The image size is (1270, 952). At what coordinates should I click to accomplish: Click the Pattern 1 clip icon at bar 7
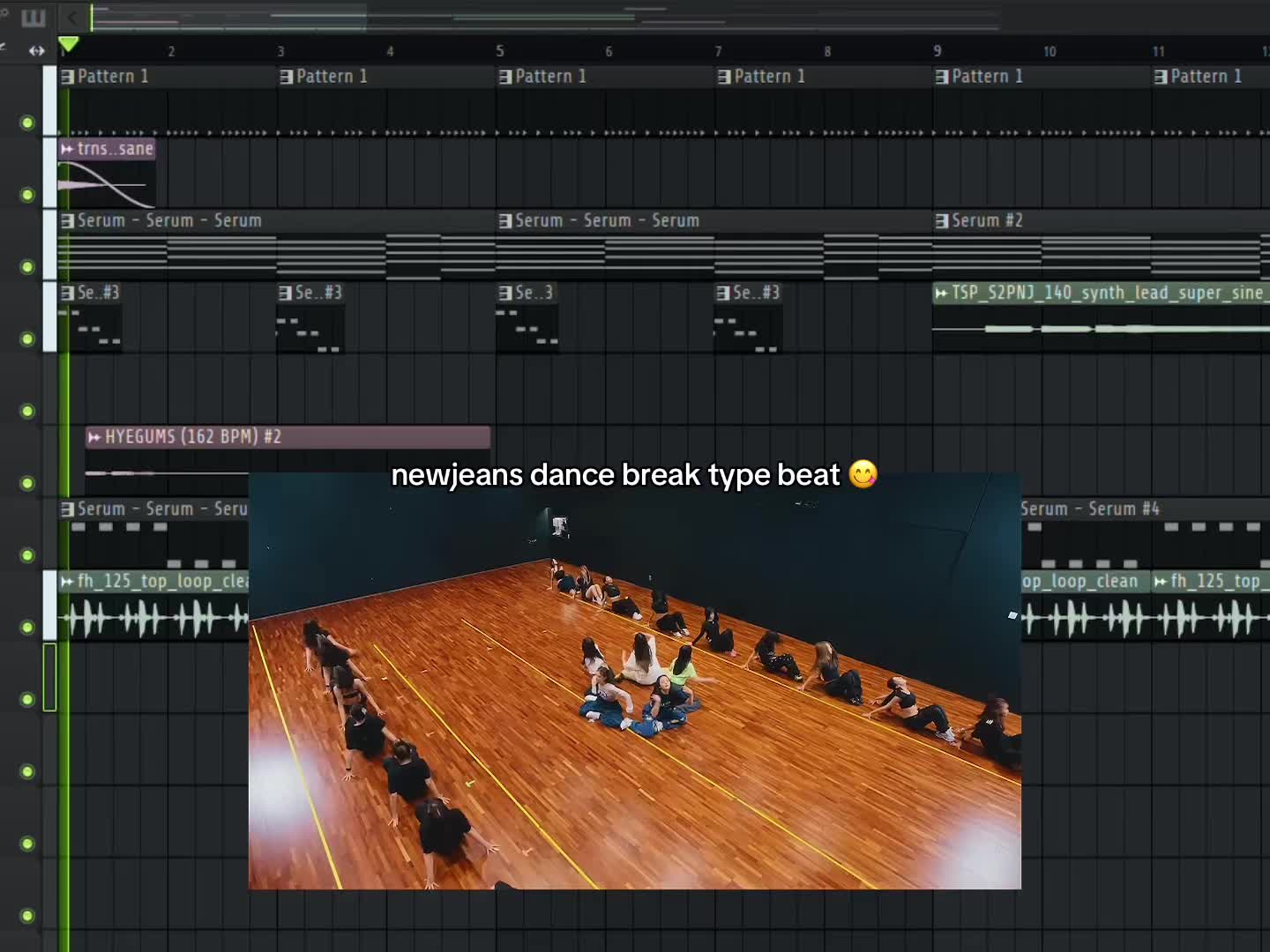pyautogui.click(x=724, y=77)
